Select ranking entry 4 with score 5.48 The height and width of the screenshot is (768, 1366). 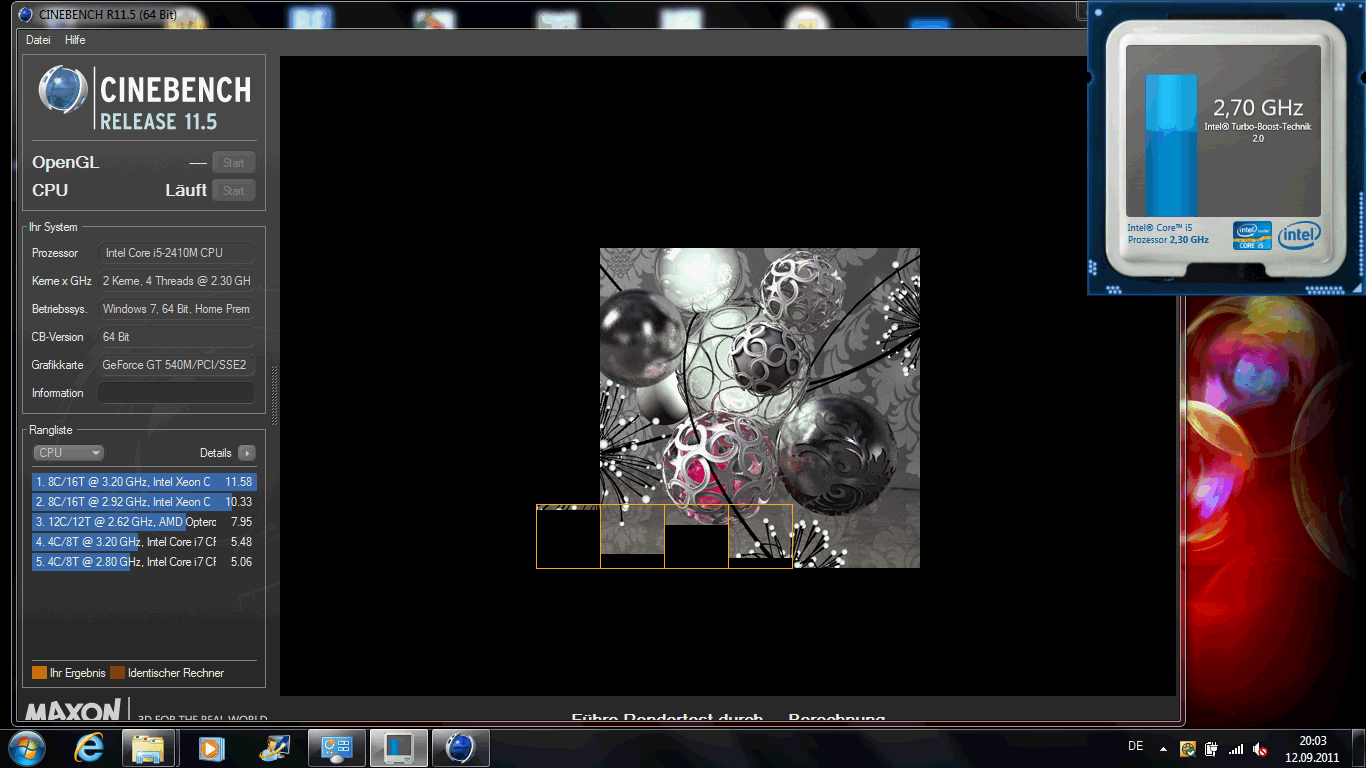tap(144, 542)
